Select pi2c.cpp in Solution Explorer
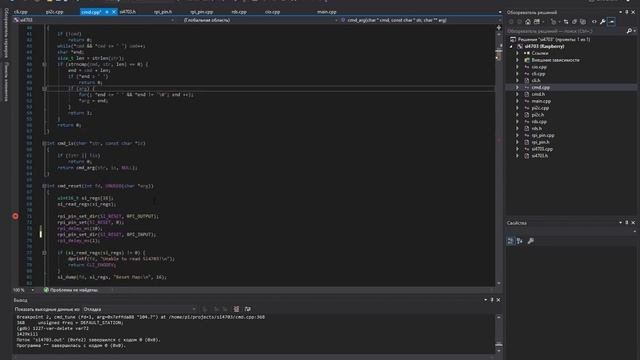640x360 pixels. coord(540,108)
